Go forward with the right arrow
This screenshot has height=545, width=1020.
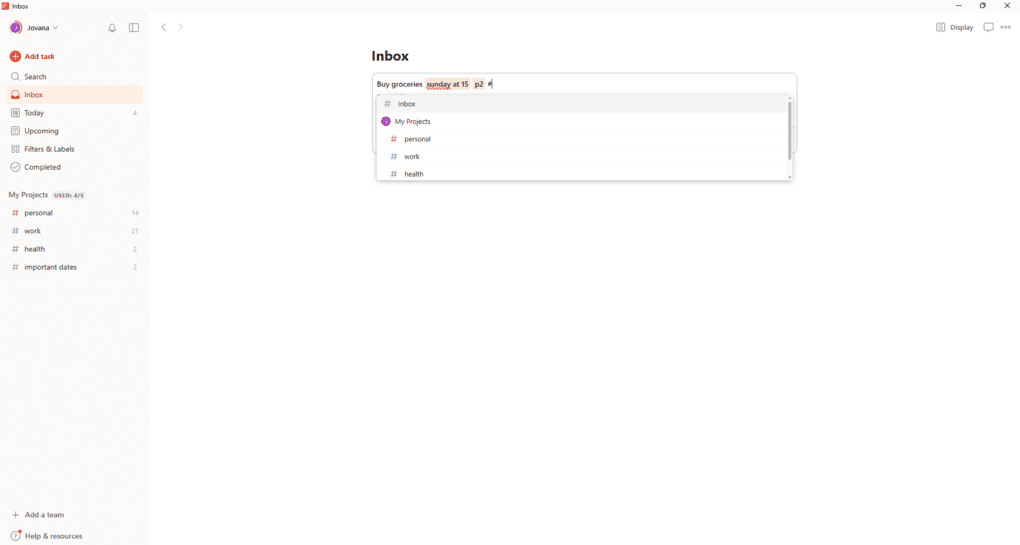181,27
